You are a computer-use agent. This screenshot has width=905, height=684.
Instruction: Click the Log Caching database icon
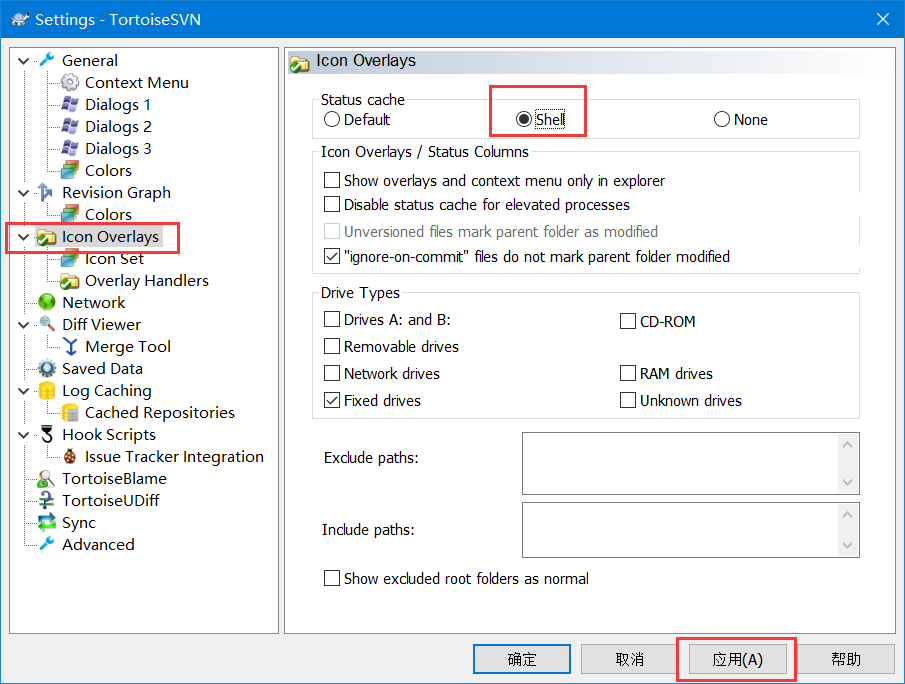pyautogui.click(x=46, y=391)
